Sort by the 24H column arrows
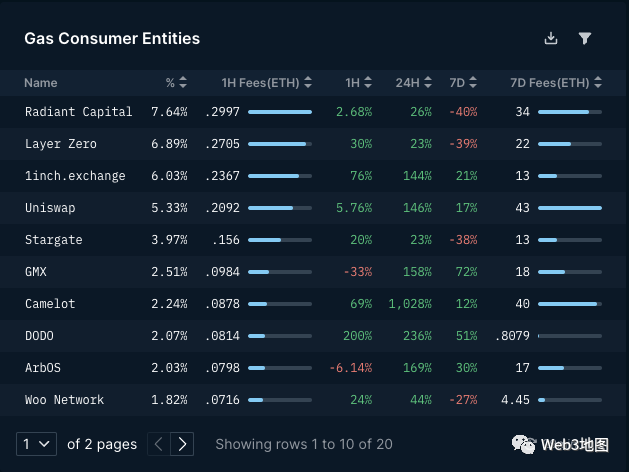Image resolution: width=629 pixels, height=472 pixels. pyautogui.click(x=428, y=82)
